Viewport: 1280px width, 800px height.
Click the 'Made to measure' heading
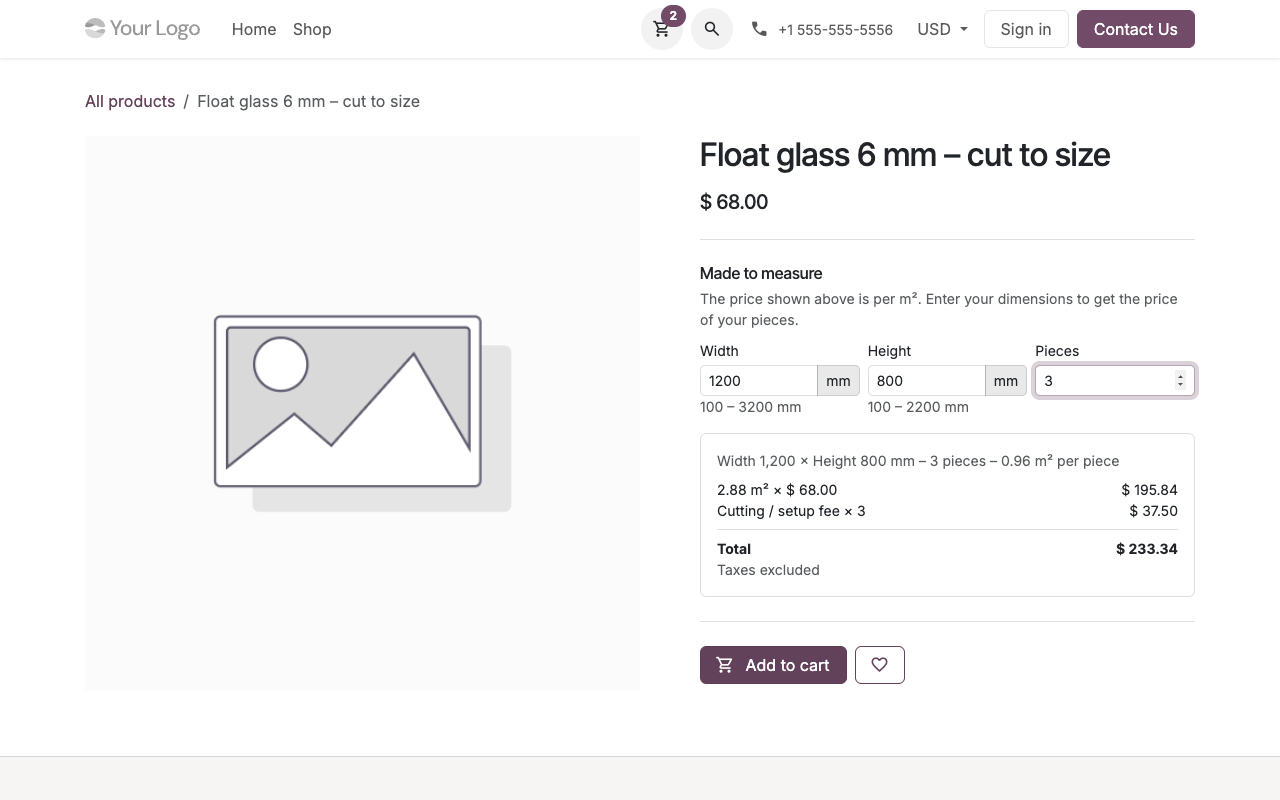(761, 273)
